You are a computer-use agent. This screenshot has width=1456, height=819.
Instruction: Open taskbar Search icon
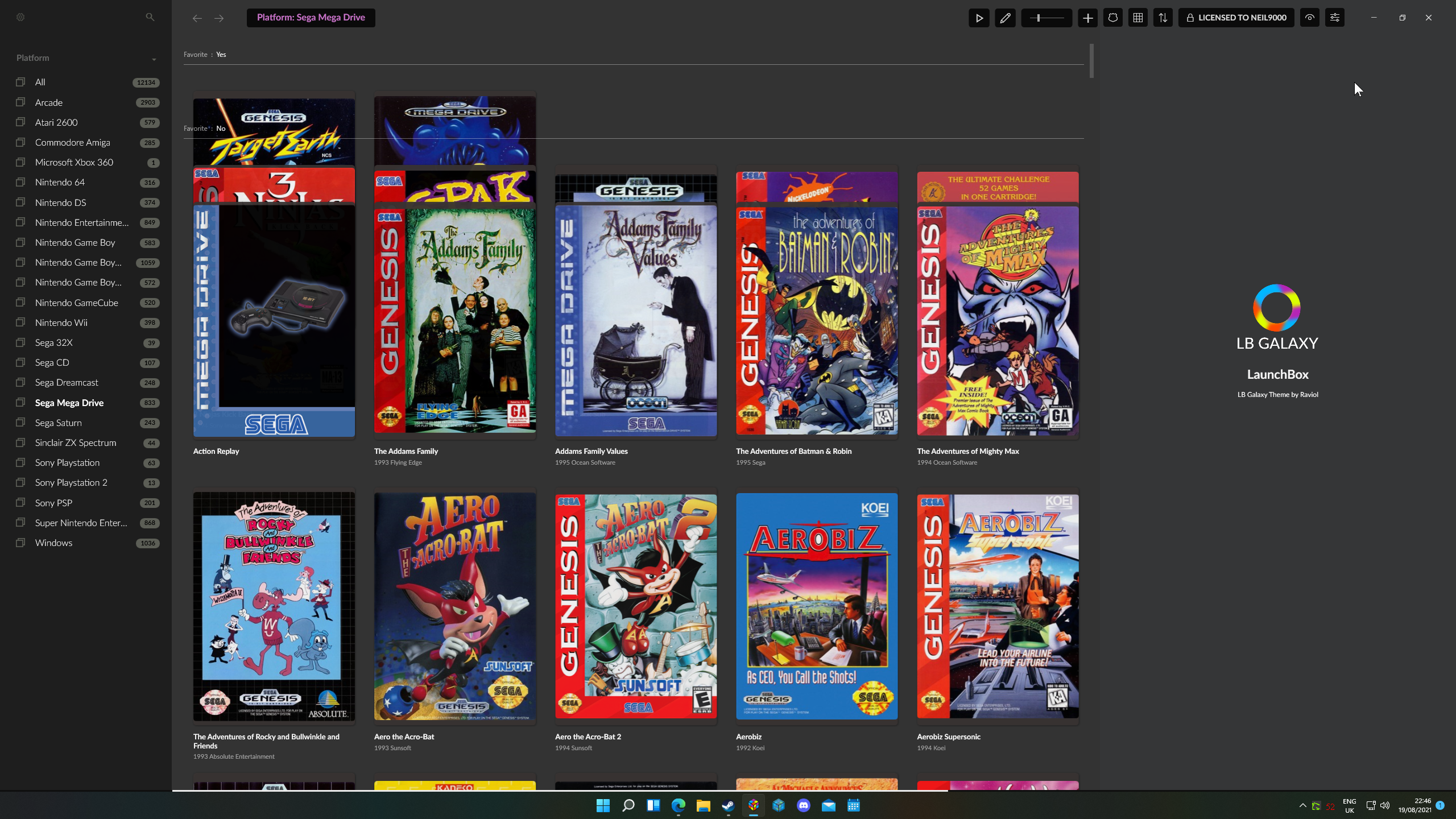pyautogui.click(x=628, y=805)
